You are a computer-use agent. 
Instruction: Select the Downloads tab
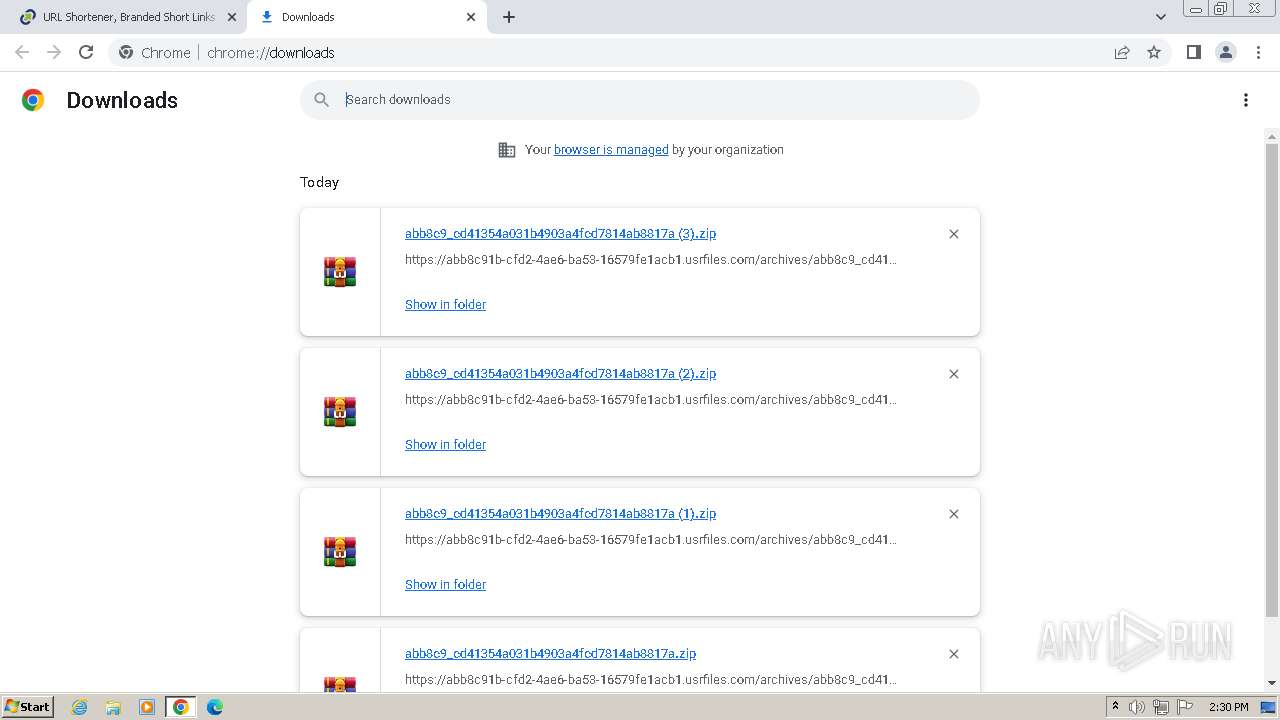pyautogui.click(x=366, y=17)
